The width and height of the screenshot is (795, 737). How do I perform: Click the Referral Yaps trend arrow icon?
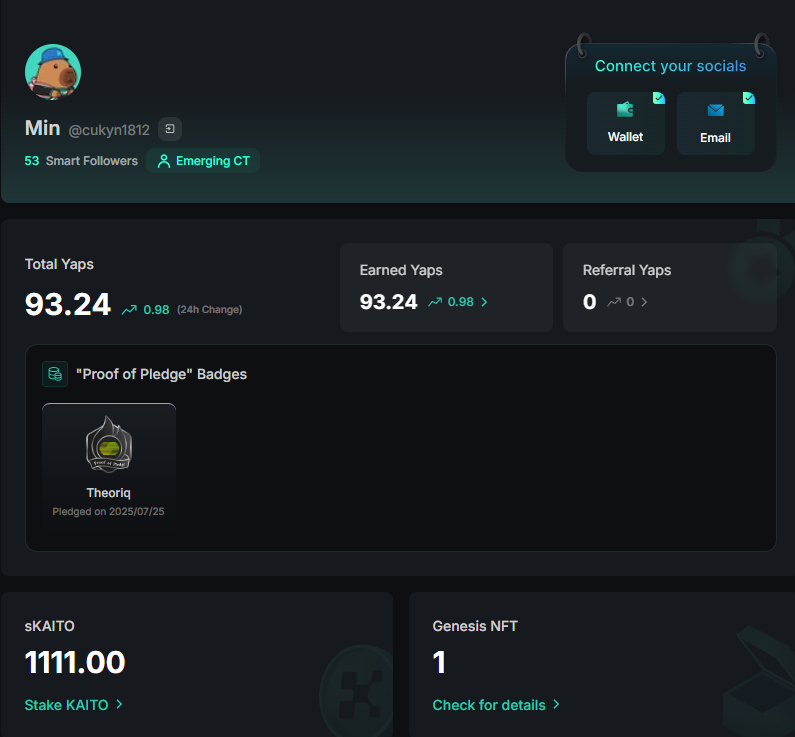pyautogui.click(x=614, y=302)
